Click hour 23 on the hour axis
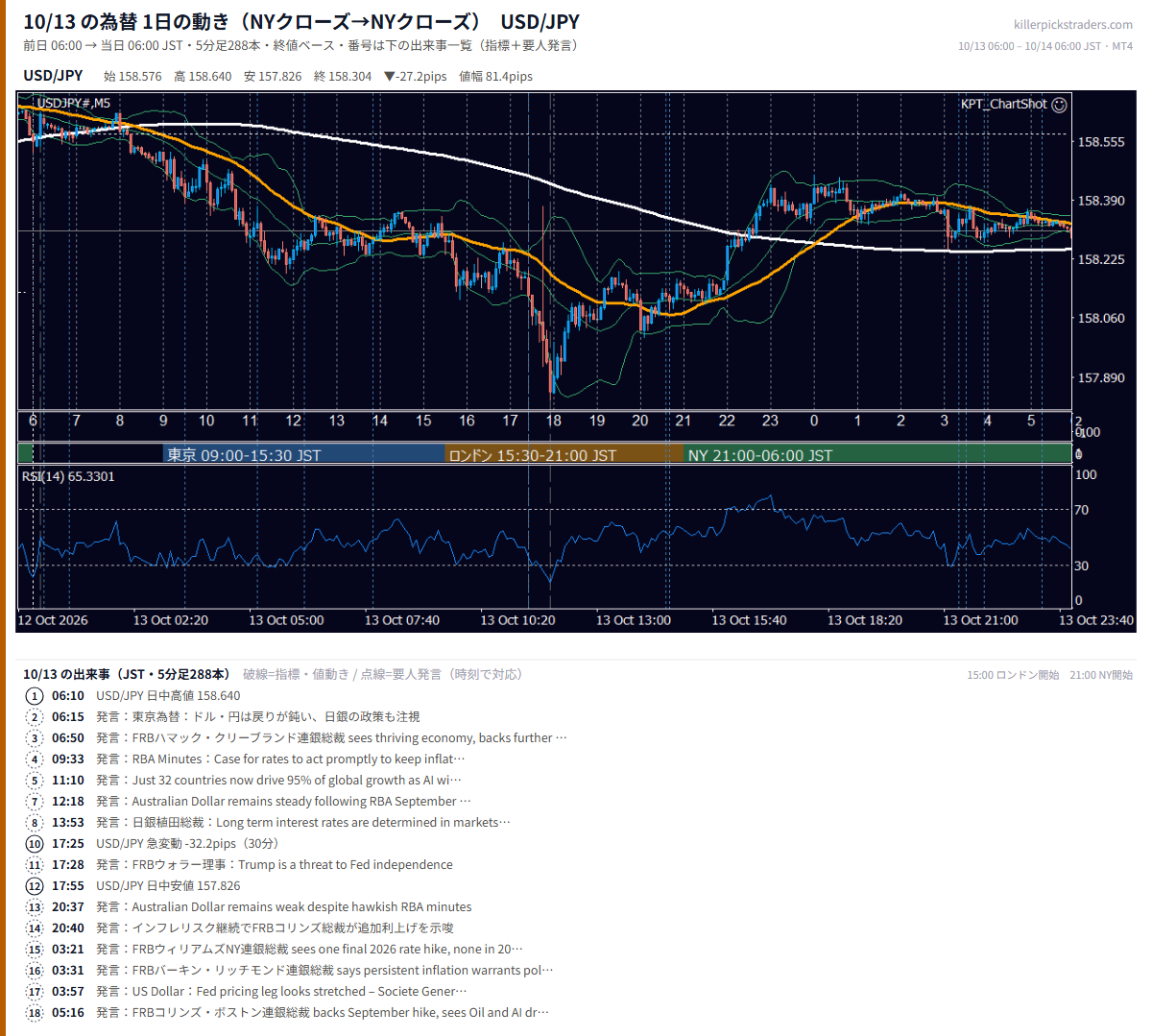This screenshot has width=1152, height=1036. (771, 421)
